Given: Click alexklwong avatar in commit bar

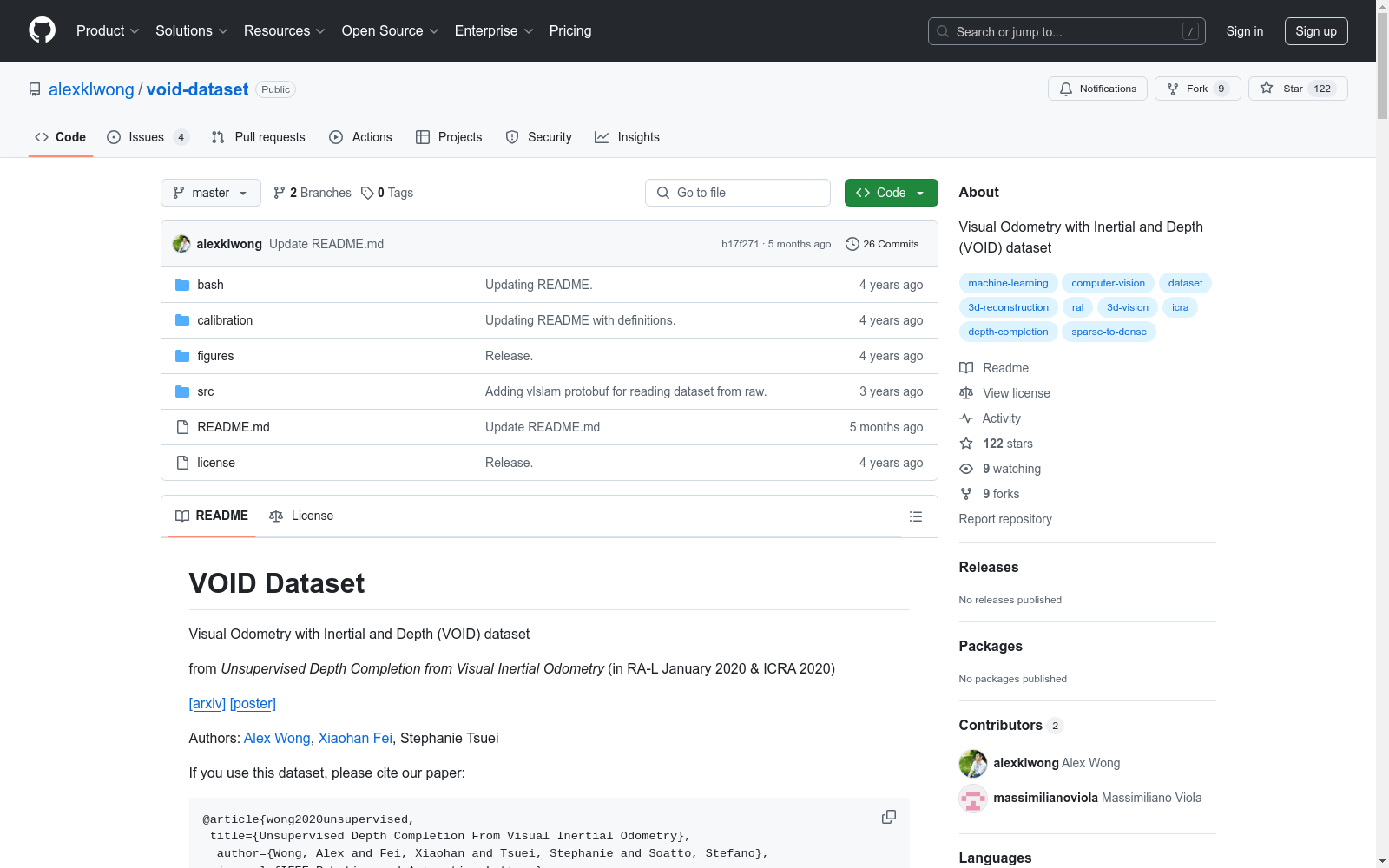Looking at the screenshot, I should pos(181,244).
